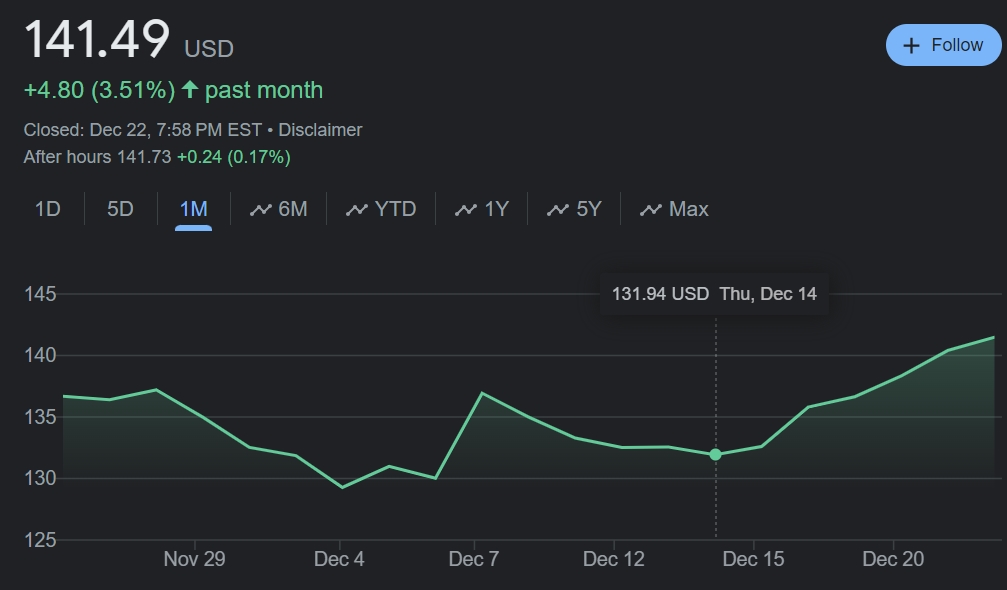Click the After hours 141.73 text

tap(98, 157)
